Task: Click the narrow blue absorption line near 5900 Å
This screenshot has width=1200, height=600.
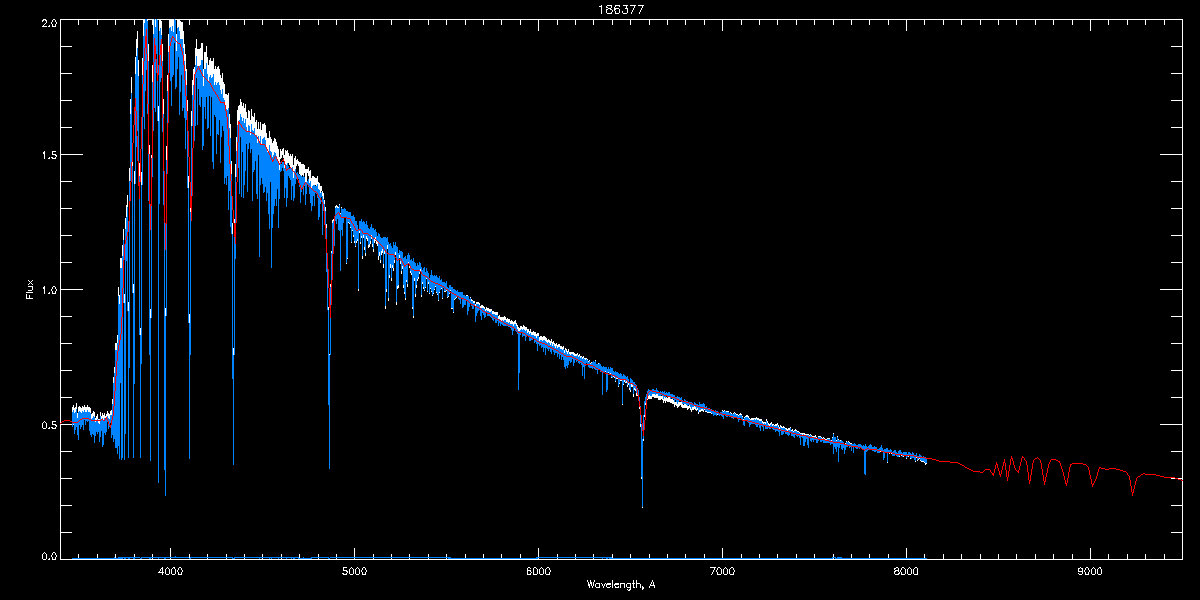Action: click(518, 385)
